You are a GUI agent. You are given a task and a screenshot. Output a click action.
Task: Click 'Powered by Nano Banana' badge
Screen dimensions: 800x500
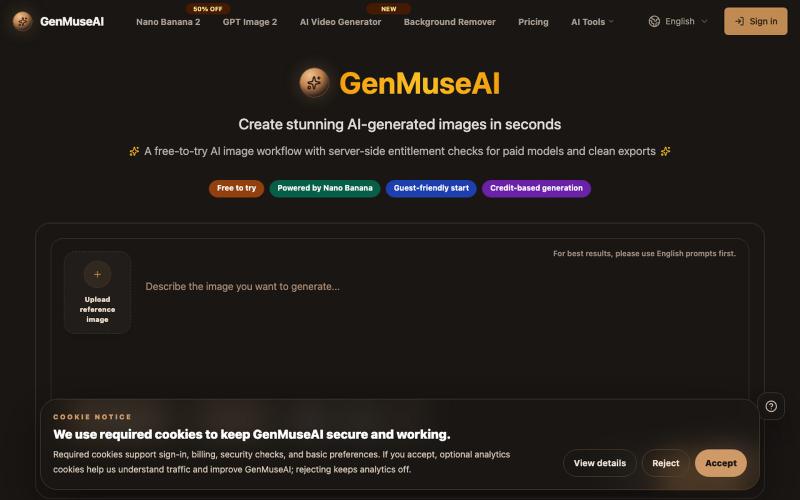pyautogui.click(x=324, y=188)
